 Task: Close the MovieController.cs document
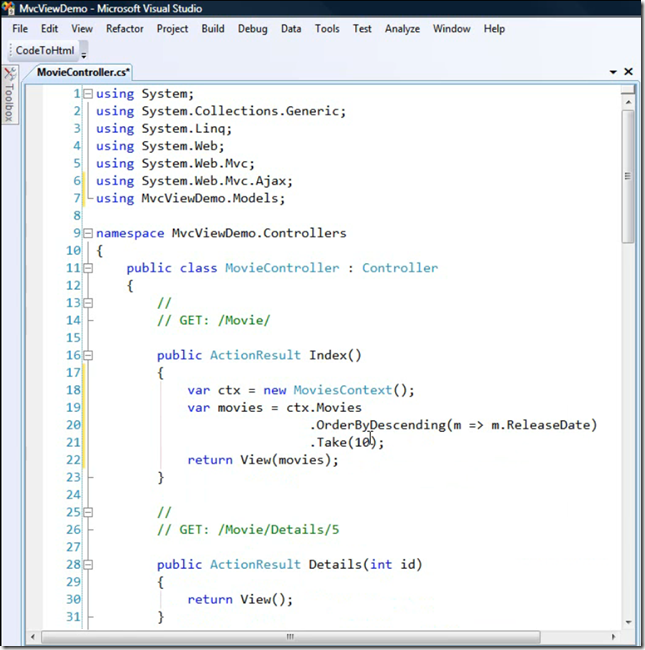[x=628, y=72]
